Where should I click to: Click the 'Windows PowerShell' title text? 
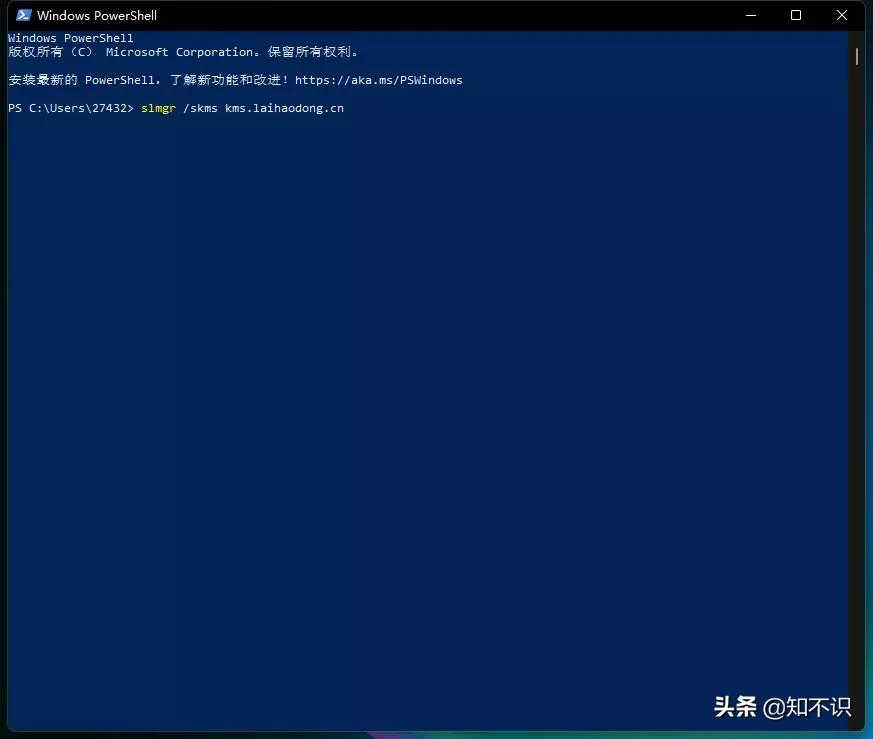pyautogui.click(x=97, y=16)
